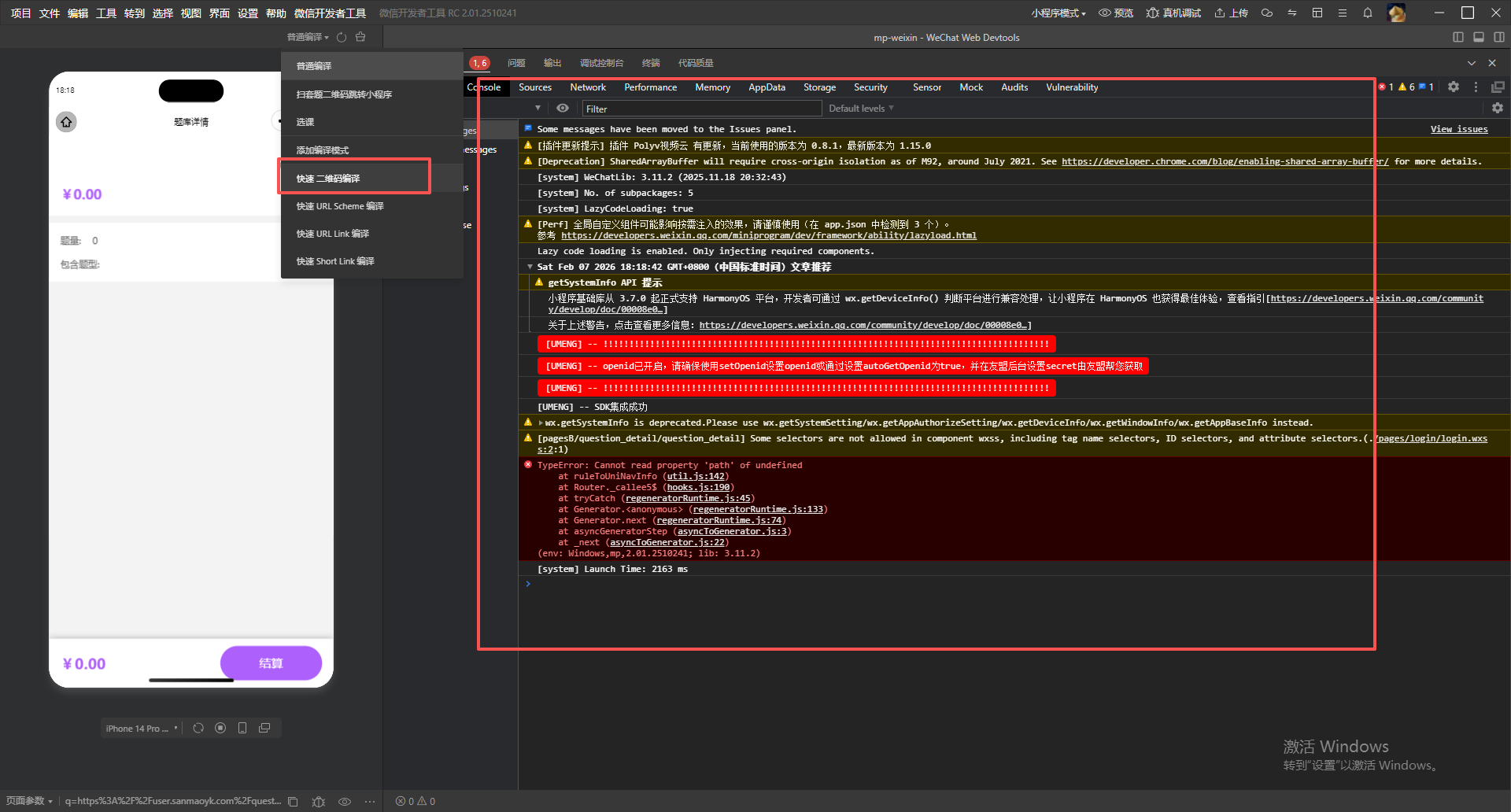This screenshot has height=812, width=1511.
Task: Open the 微信开发者工具 menu
Action: 330,13
